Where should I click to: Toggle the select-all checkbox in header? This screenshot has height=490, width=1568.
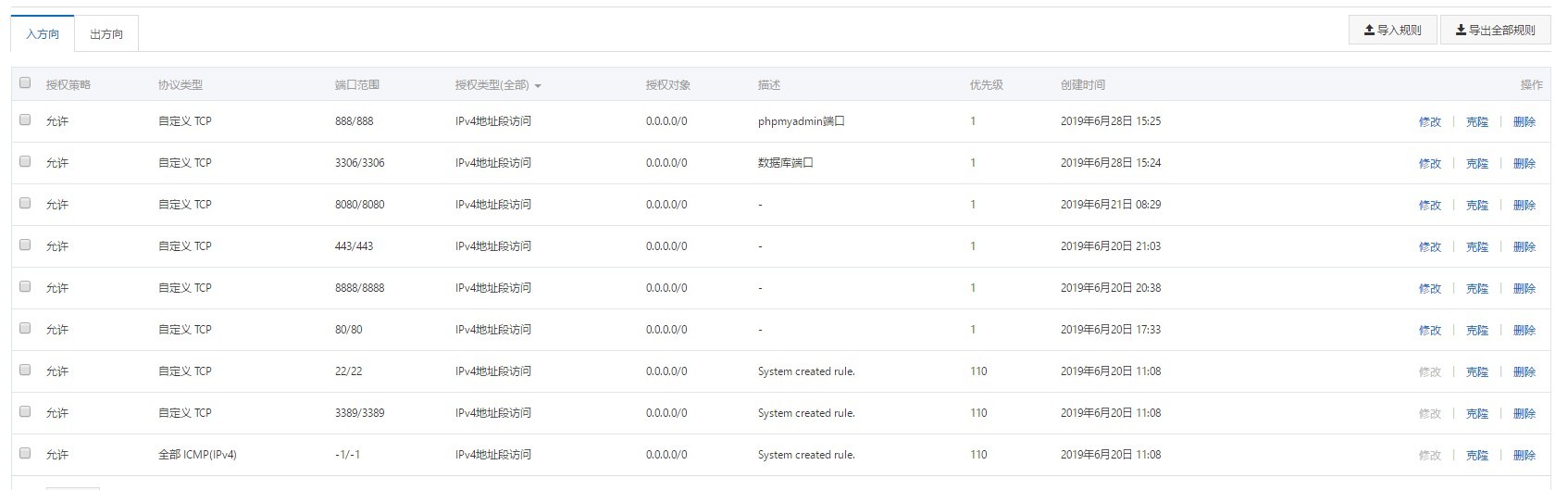point(25,82)
